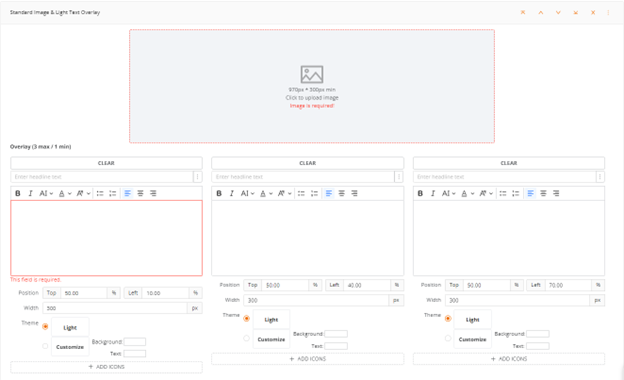The width and height of the screenshot is (624, 380).
Task: Center text in third overlay editor
Action: [x=543, y=193]
